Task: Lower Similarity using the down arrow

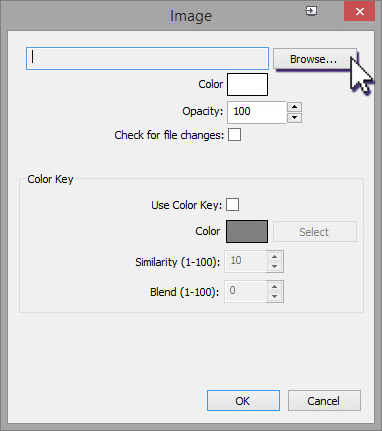Action: tap(275, 266)
